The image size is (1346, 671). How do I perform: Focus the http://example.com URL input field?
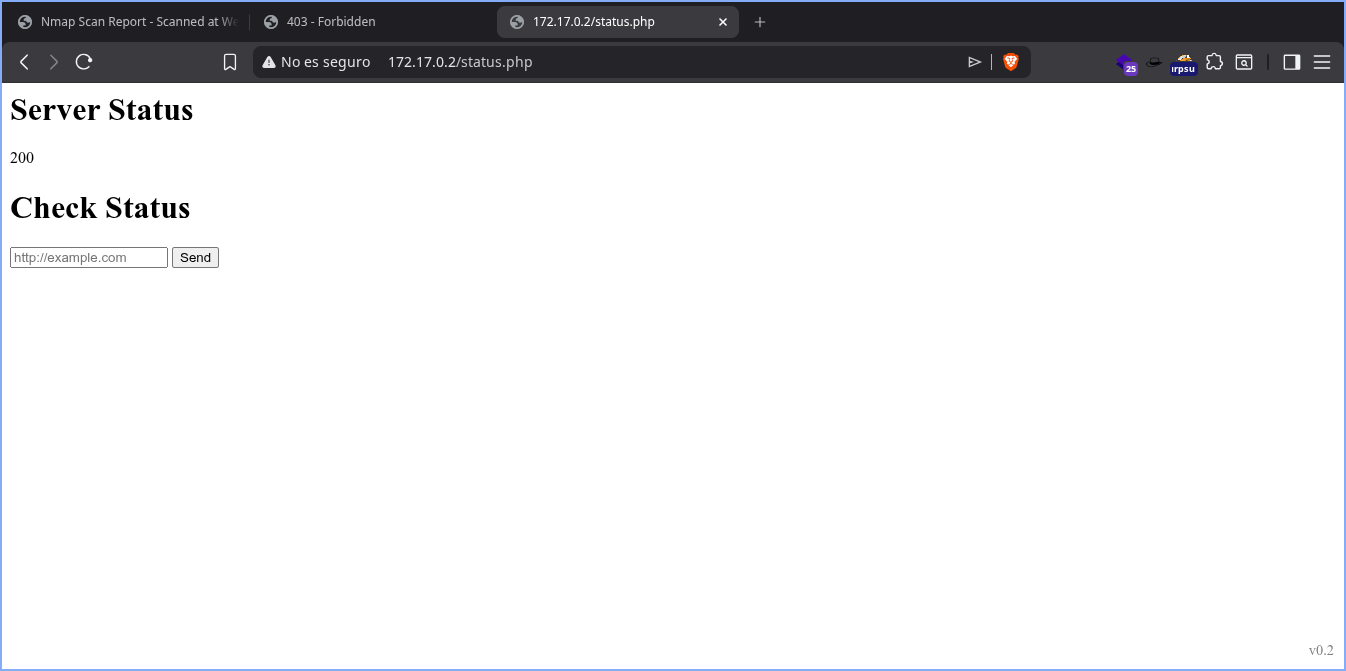89,258
